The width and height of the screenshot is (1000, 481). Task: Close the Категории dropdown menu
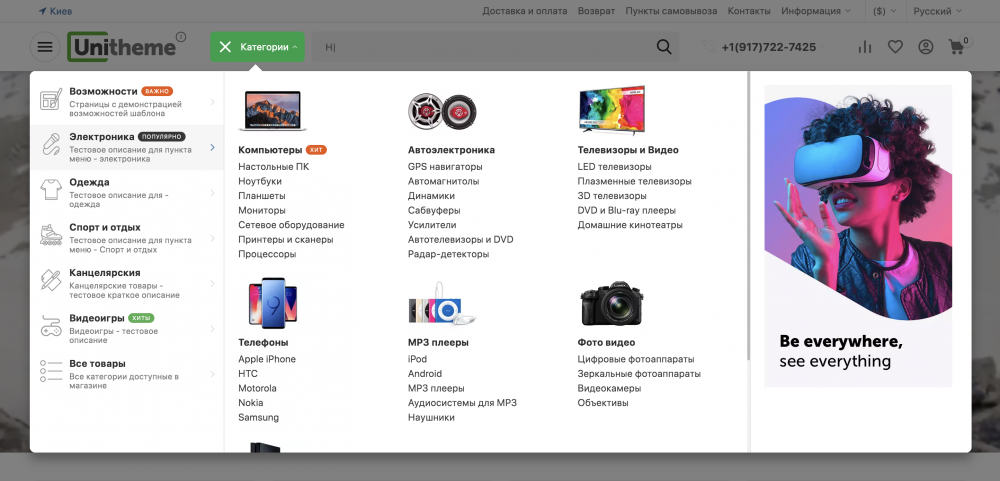point(225,47)
